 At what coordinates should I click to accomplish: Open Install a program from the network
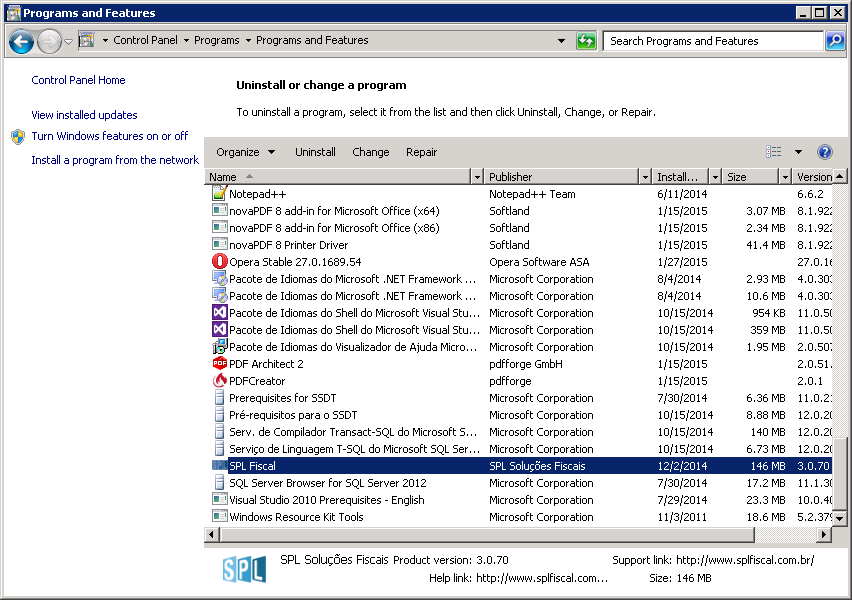pyautogui.click(x=115, y=160)
